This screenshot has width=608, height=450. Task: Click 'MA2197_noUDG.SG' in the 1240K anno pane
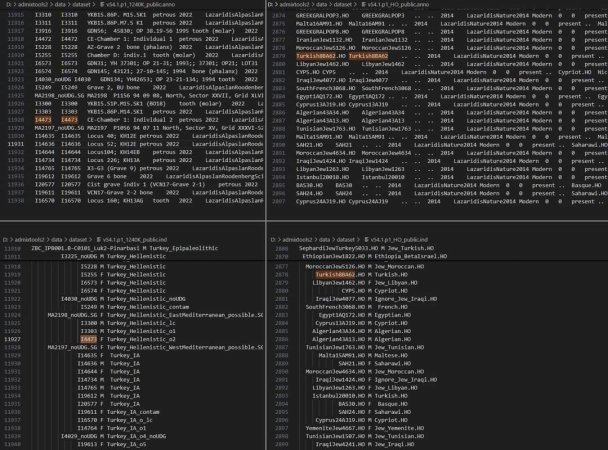(x=59, y=128)
